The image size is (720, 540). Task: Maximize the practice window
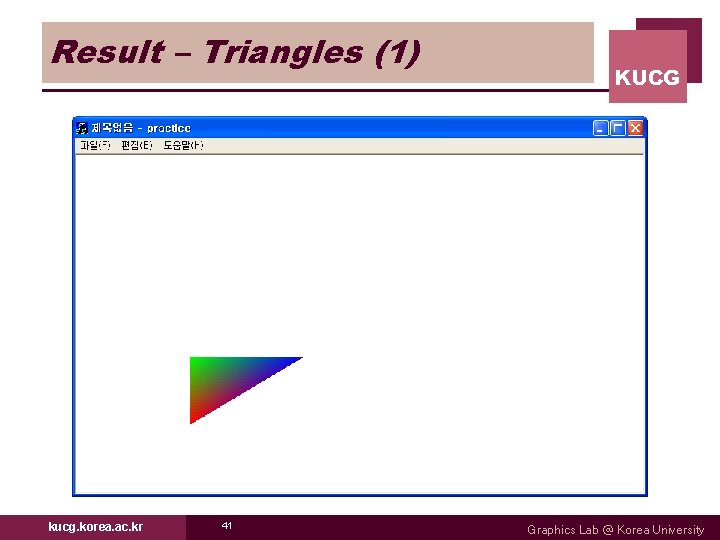(x=618, y=128)
